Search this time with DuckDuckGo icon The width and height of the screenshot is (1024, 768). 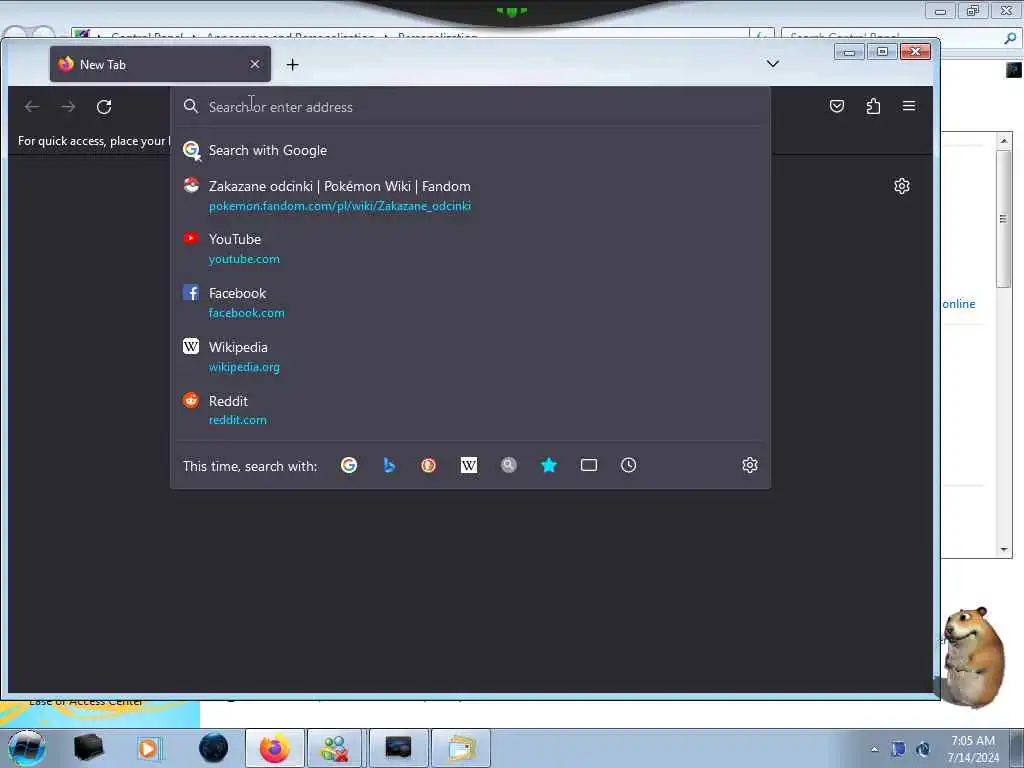pyautogui.click(x=428, y=465)
